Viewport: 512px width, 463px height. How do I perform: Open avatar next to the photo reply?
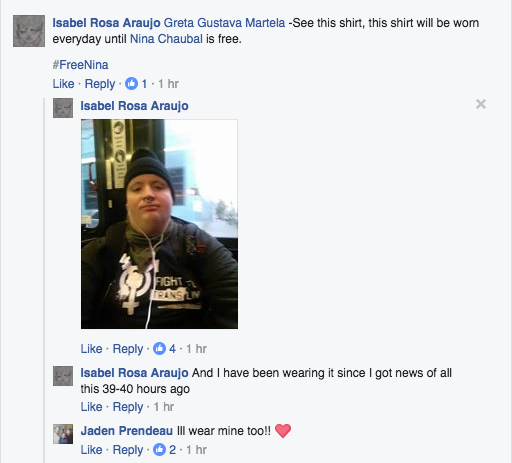[x=63, y=108]
